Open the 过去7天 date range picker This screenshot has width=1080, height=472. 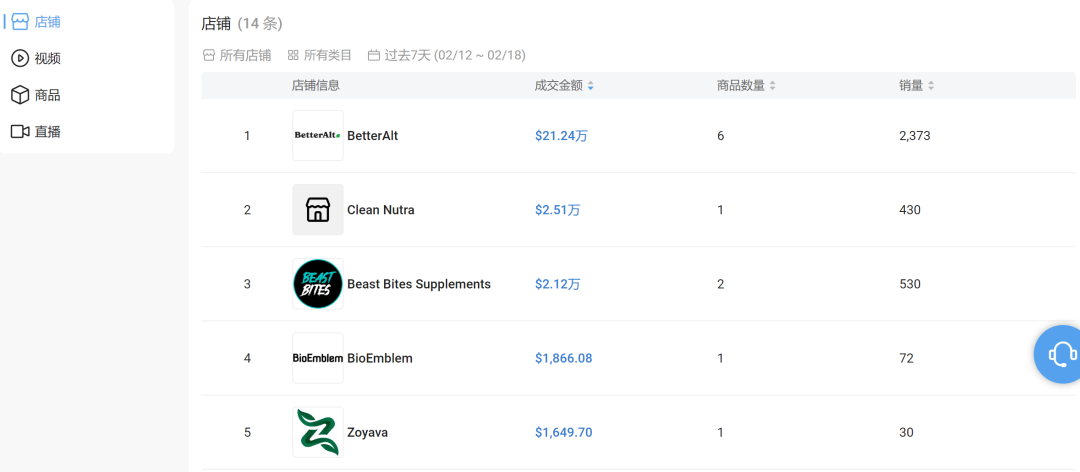click(446, 55)
